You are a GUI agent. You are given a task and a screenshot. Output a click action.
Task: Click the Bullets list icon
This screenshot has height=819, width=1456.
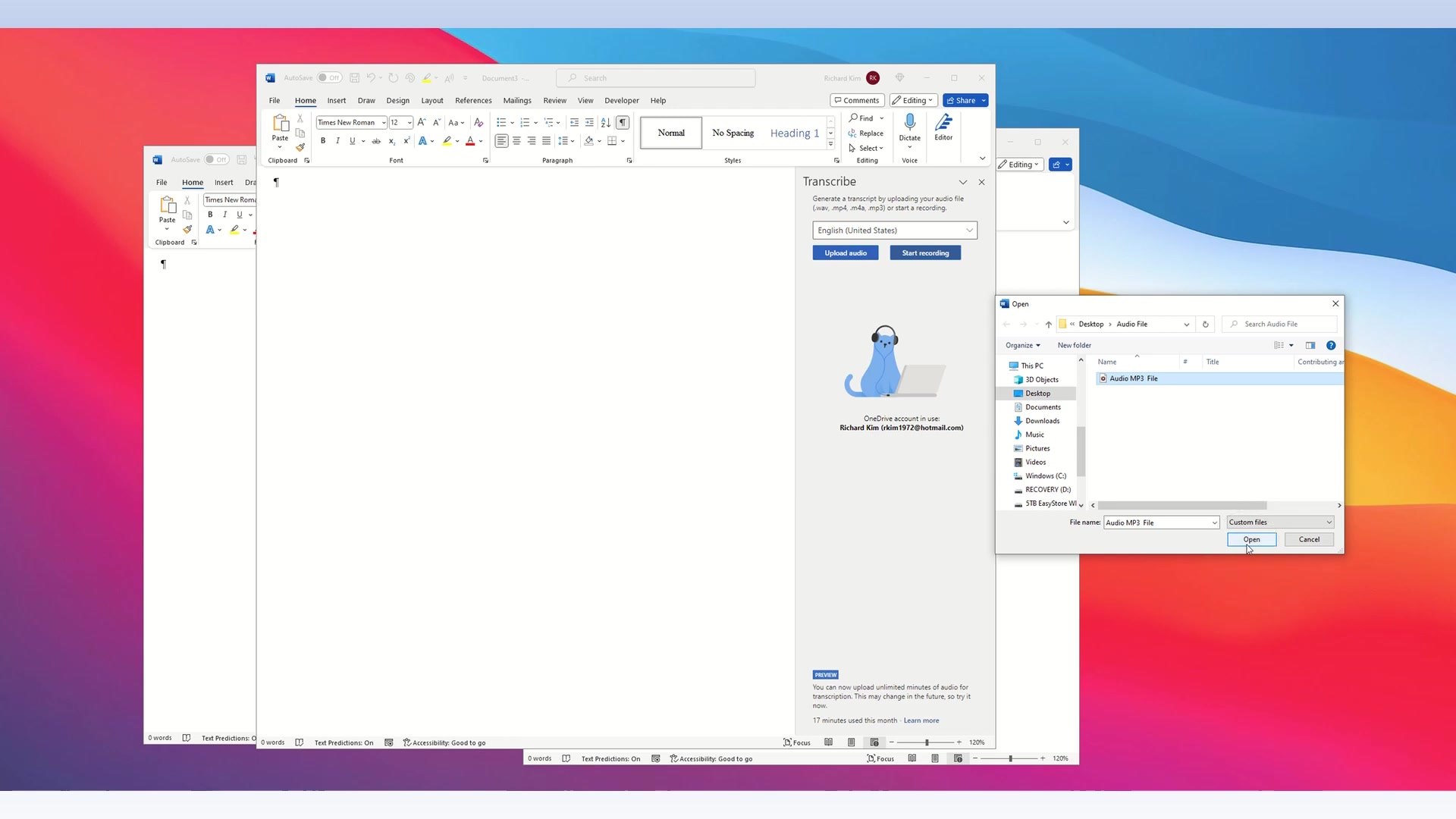[501, 122]
